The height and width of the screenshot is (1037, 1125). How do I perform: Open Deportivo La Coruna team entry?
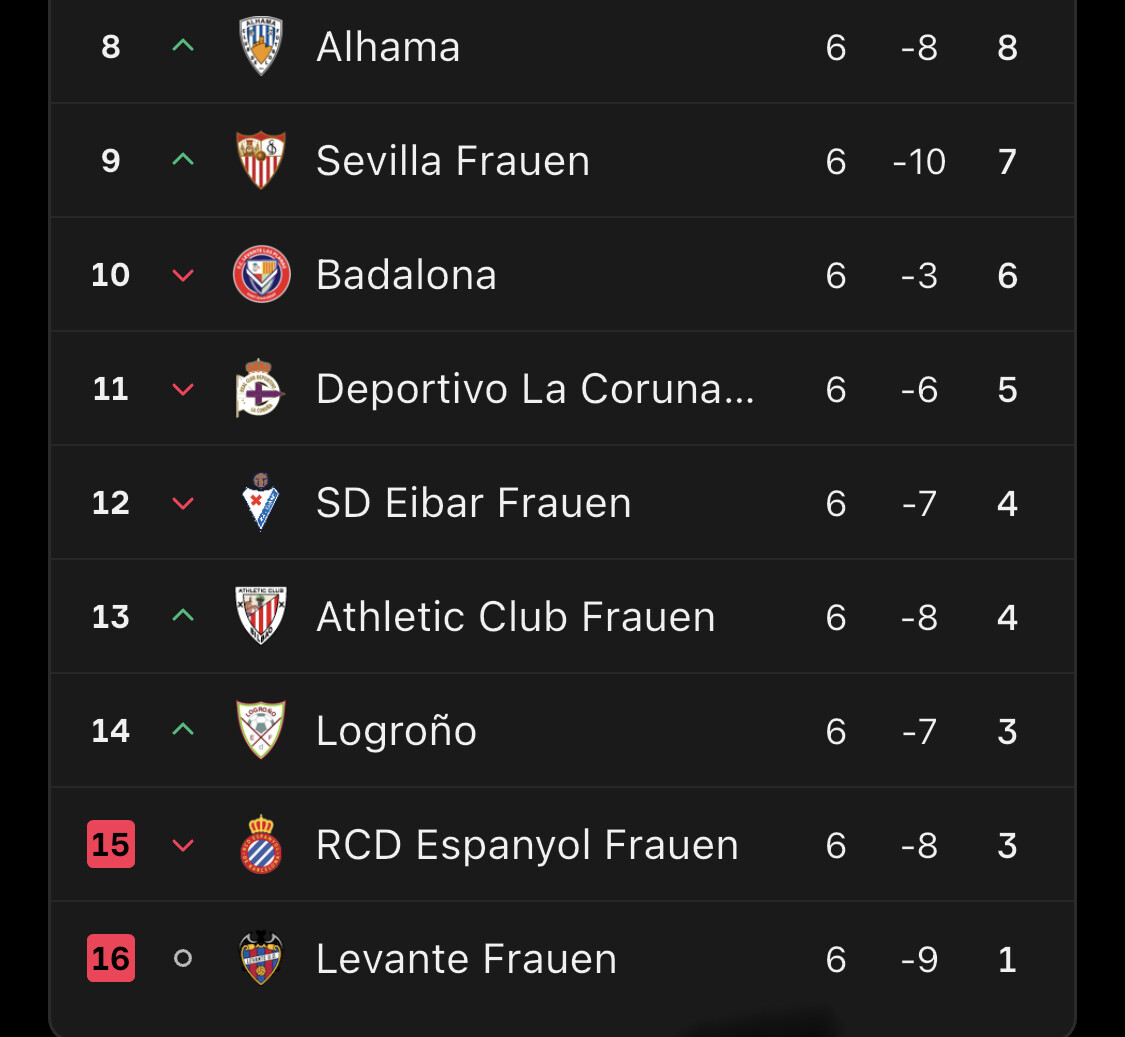534,389
